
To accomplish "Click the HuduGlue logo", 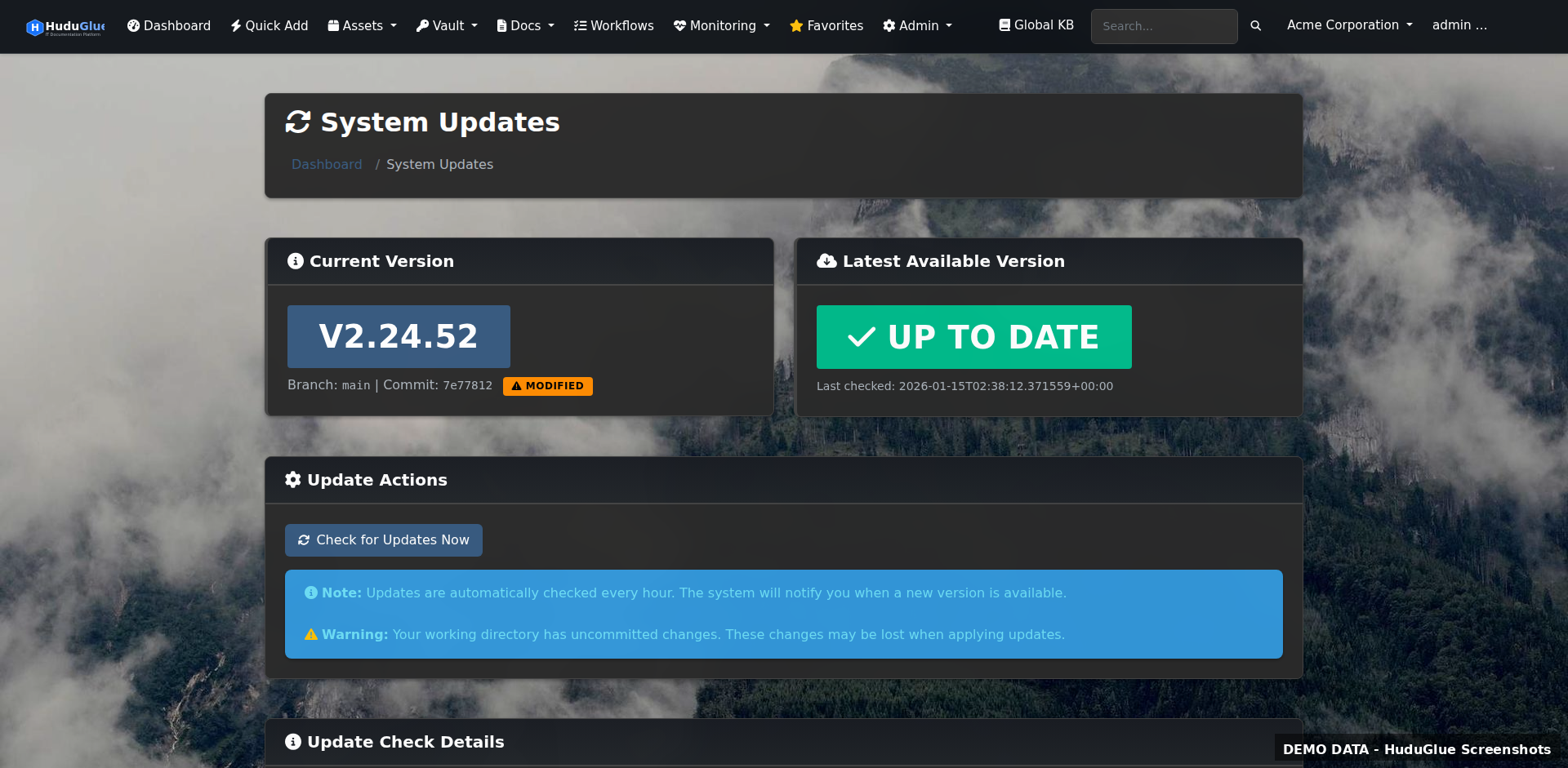I will [x=65, y=25].
